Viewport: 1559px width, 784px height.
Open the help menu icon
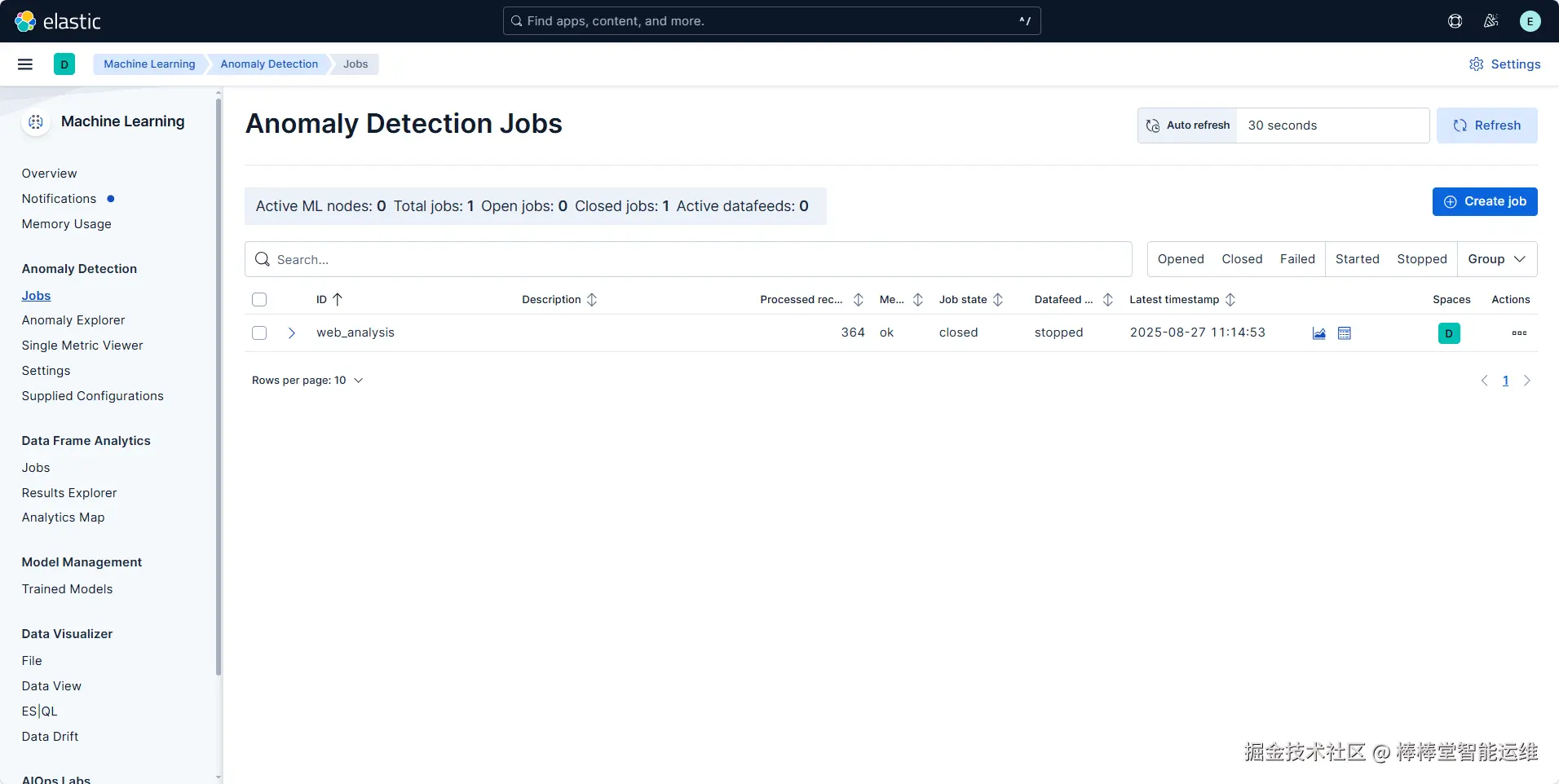(x=1455, y=21)
